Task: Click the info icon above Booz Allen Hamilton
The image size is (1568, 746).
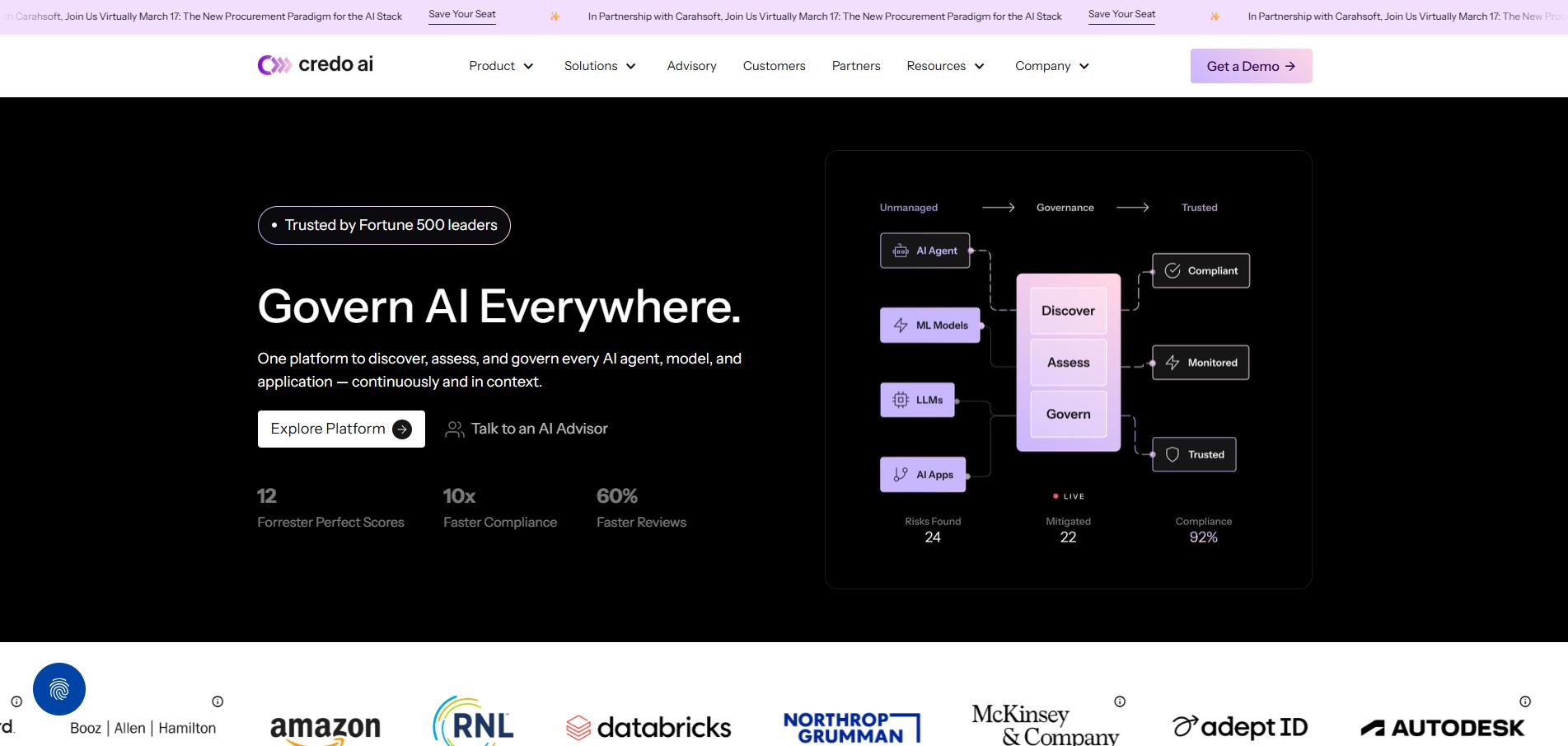Action: click(x=217, y=701)
